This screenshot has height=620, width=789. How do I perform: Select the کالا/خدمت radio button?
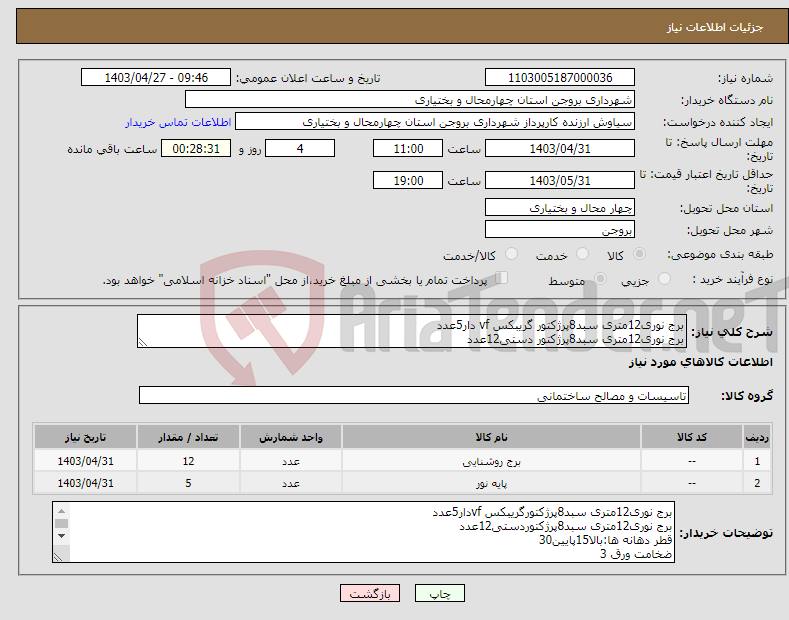[x=511, y=254]
